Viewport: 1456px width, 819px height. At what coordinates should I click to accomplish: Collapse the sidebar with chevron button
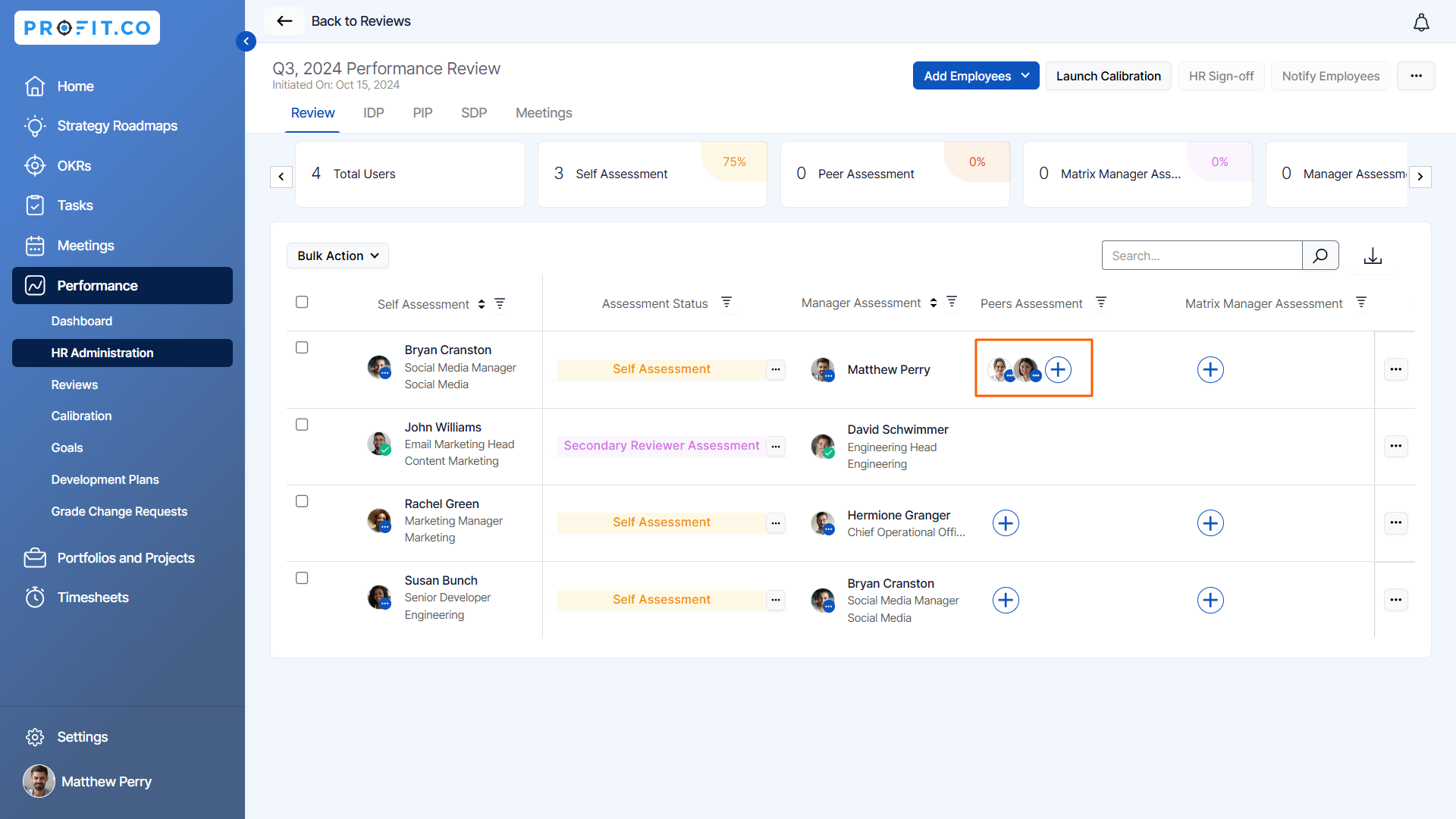click(246, 41)
